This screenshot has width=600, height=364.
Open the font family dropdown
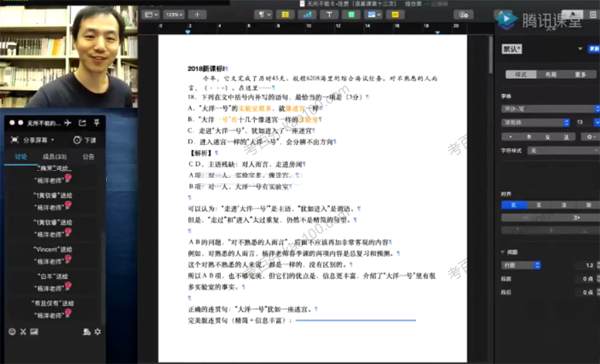550,109
